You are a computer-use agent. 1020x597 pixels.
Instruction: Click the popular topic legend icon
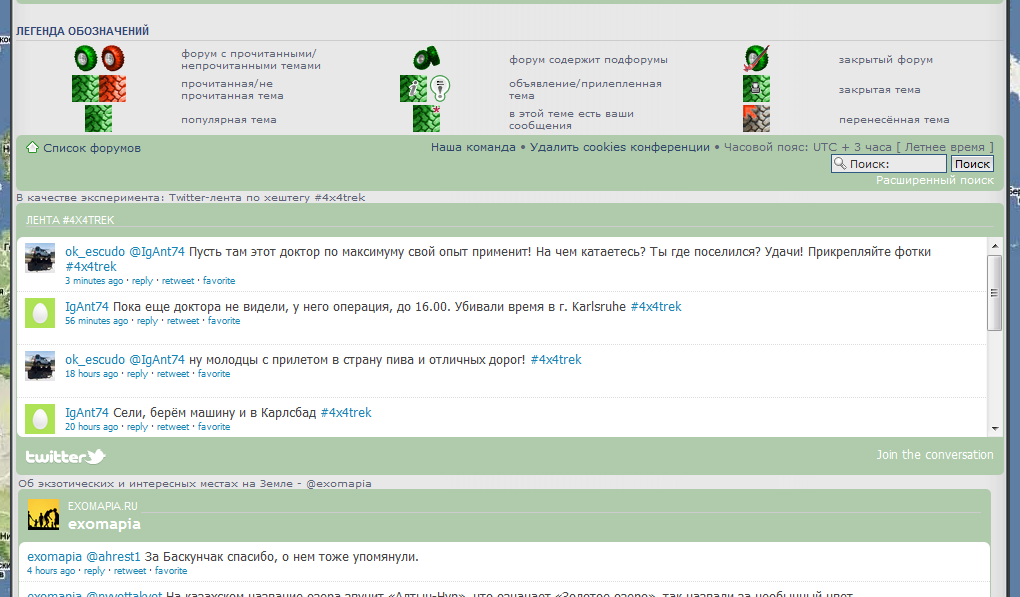[x=98, y=119]
